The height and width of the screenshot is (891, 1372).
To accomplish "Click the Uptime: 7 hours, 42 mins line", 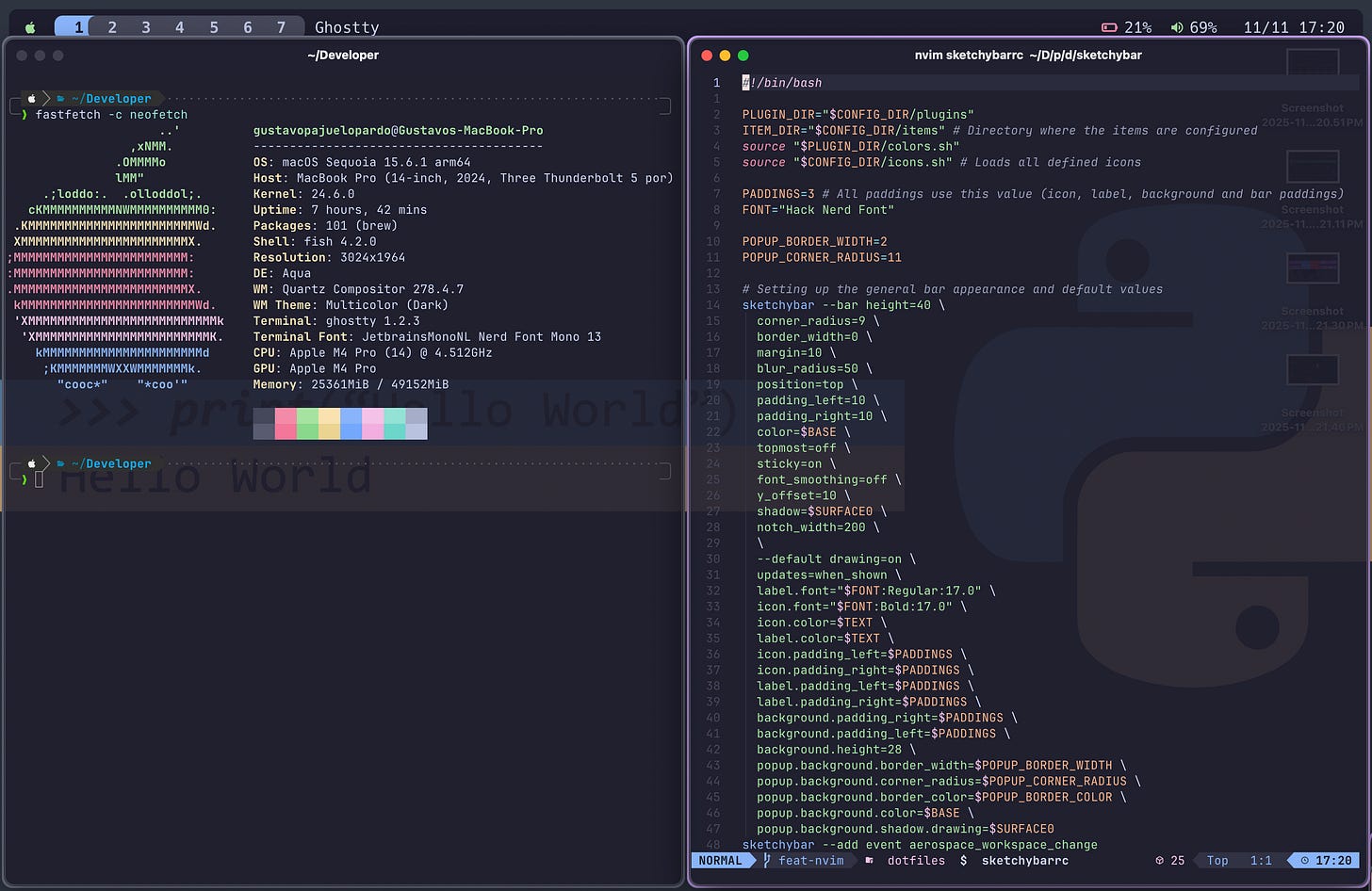I will point(339,209).
